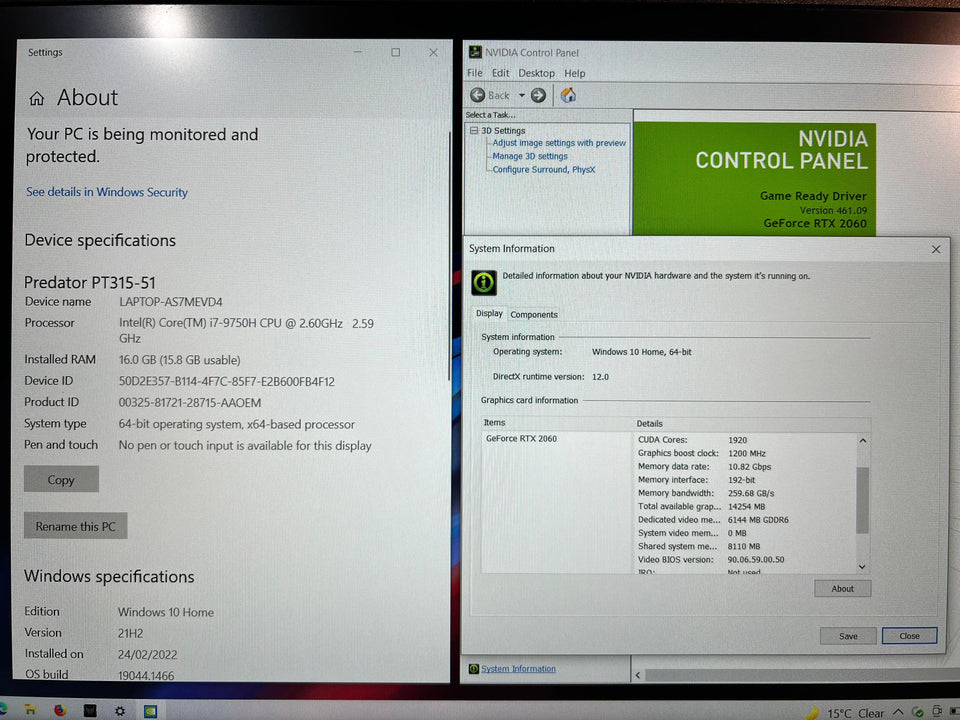Open the Help menu
Viewport: 960px width, 720px height.
coord(575,73)
